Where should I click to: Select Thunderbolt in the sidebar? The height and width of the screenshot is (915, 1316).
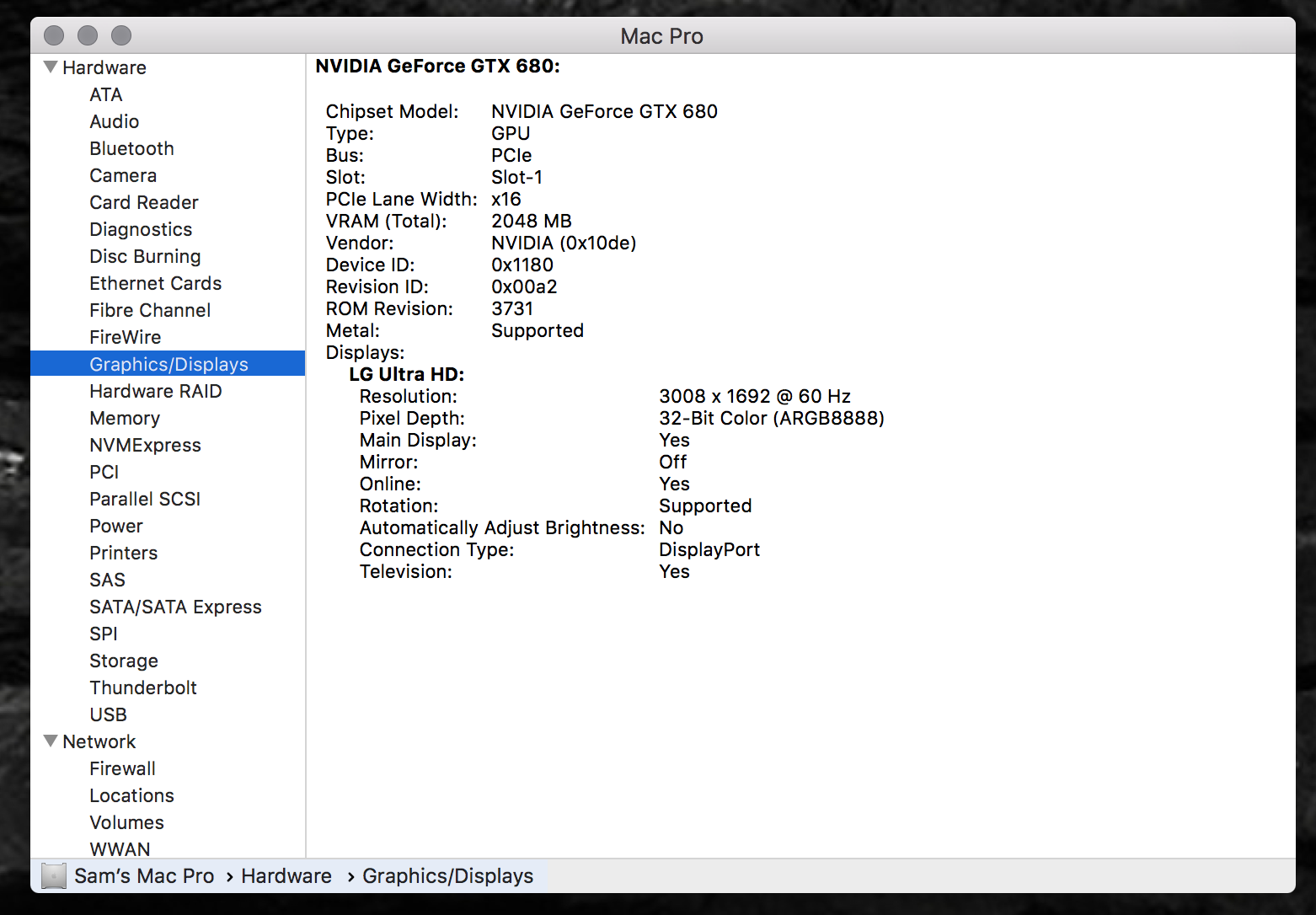143,688
